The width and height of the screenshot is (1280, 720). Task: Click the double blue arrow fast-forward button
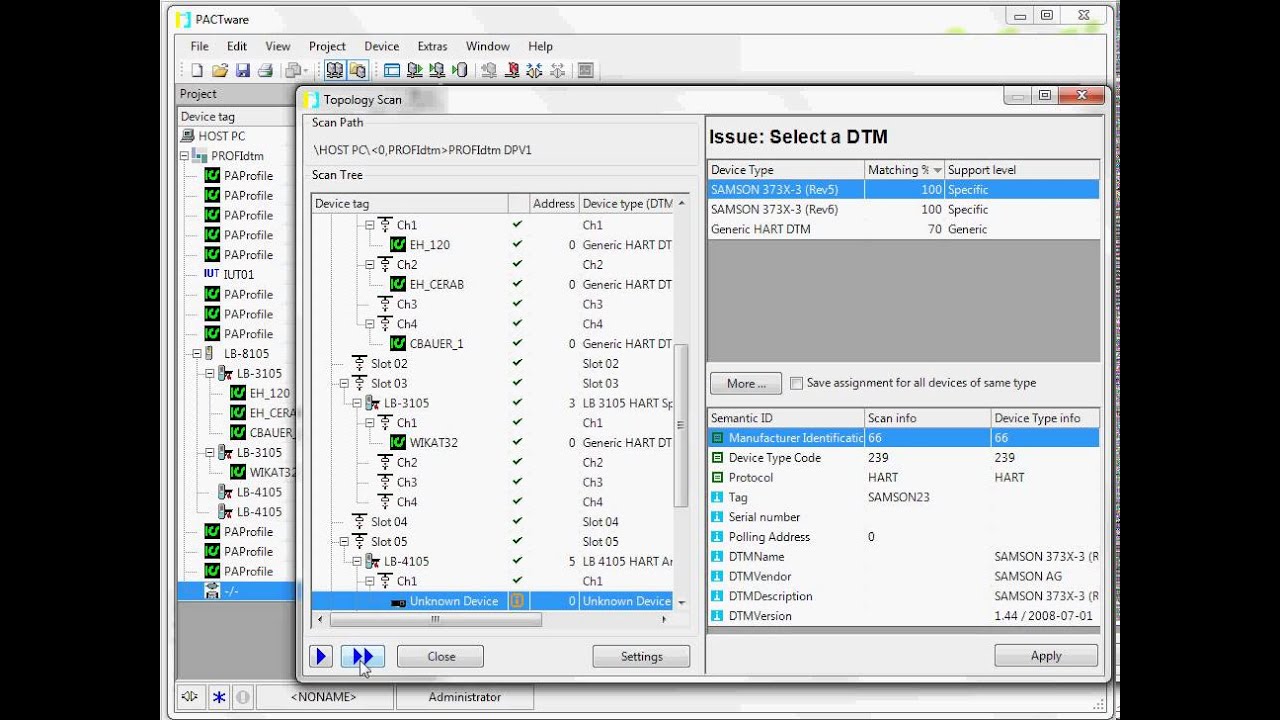tap(363, 657)
